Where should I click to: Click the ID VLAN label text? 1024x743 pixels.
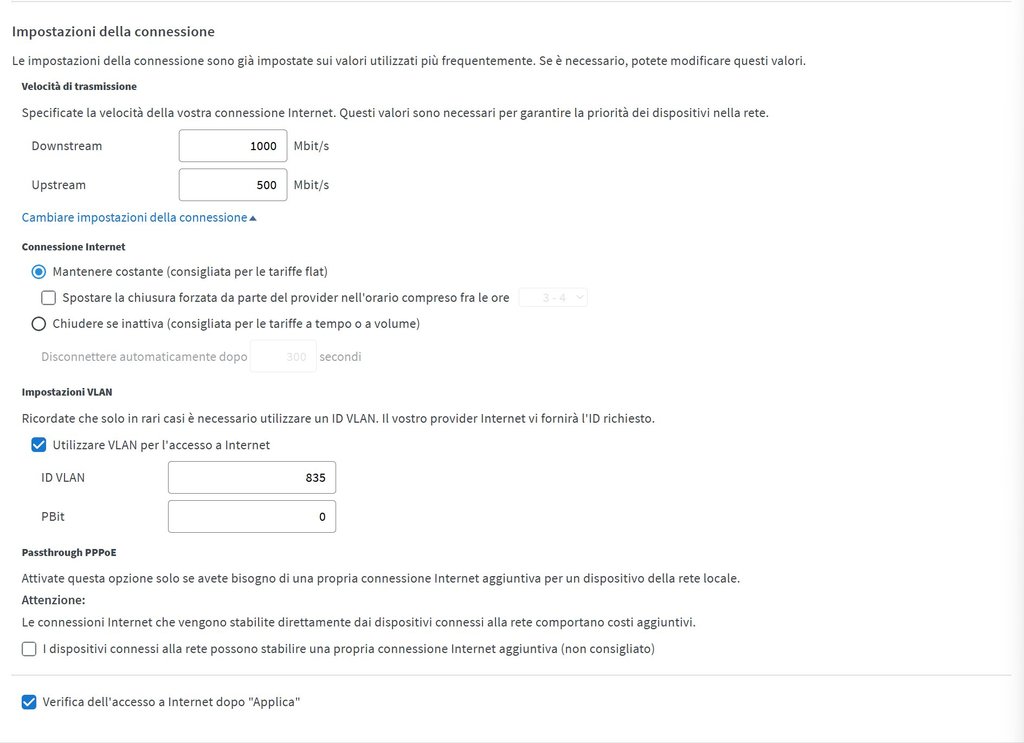tap(63, 478)
